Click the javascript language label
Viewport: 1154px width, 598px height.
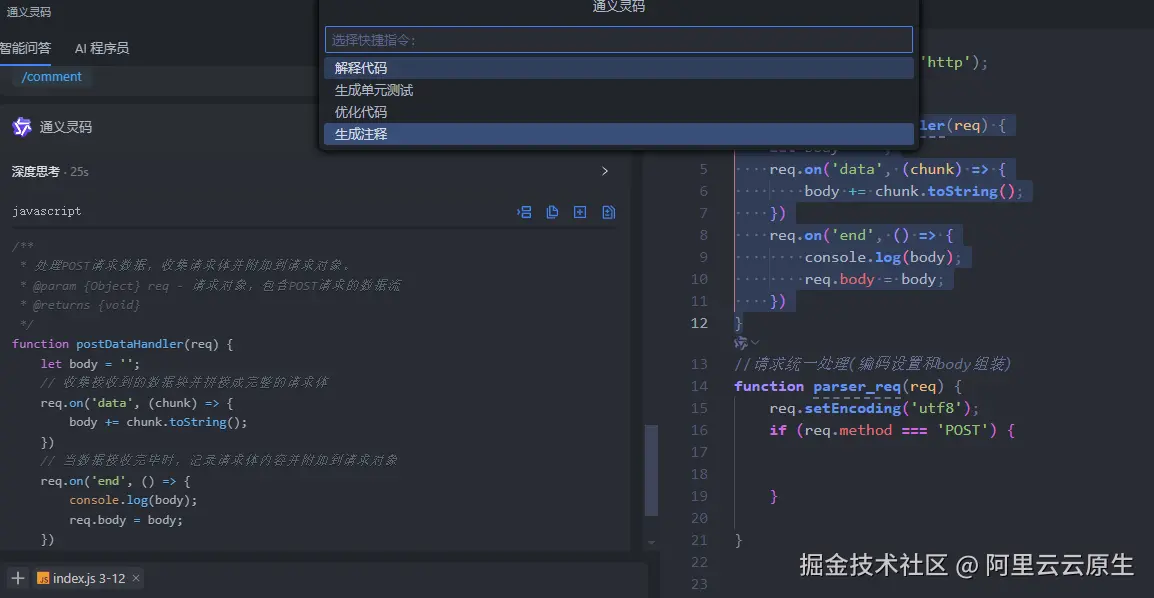[46, 211]
